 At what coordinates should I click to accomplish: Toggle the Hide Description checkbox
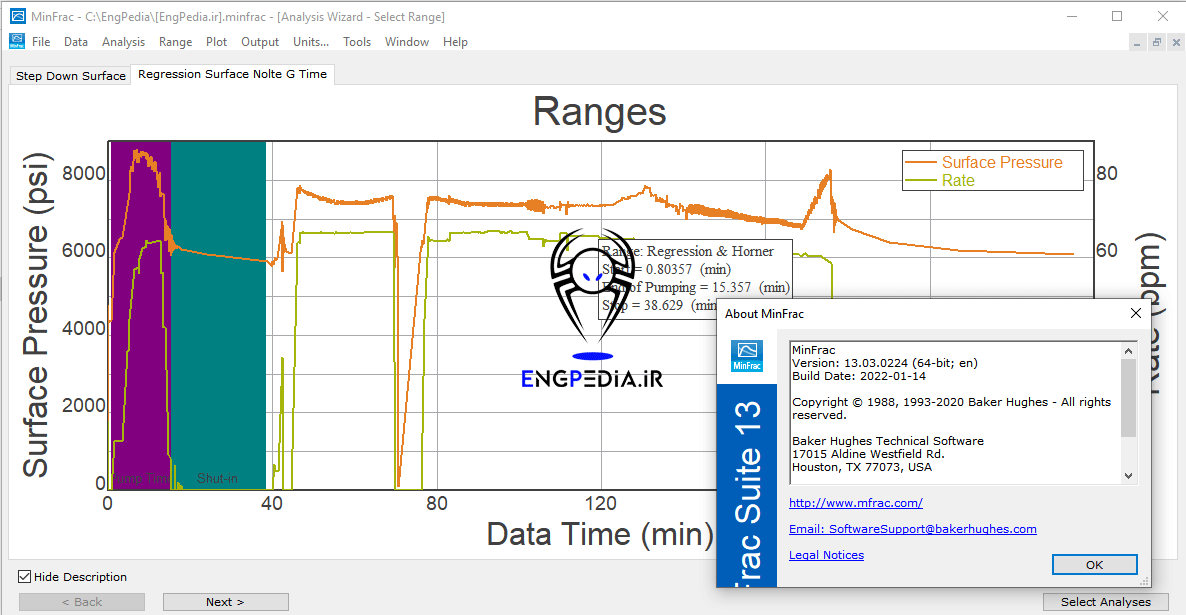pyautogui.click(x=25, y=576)
